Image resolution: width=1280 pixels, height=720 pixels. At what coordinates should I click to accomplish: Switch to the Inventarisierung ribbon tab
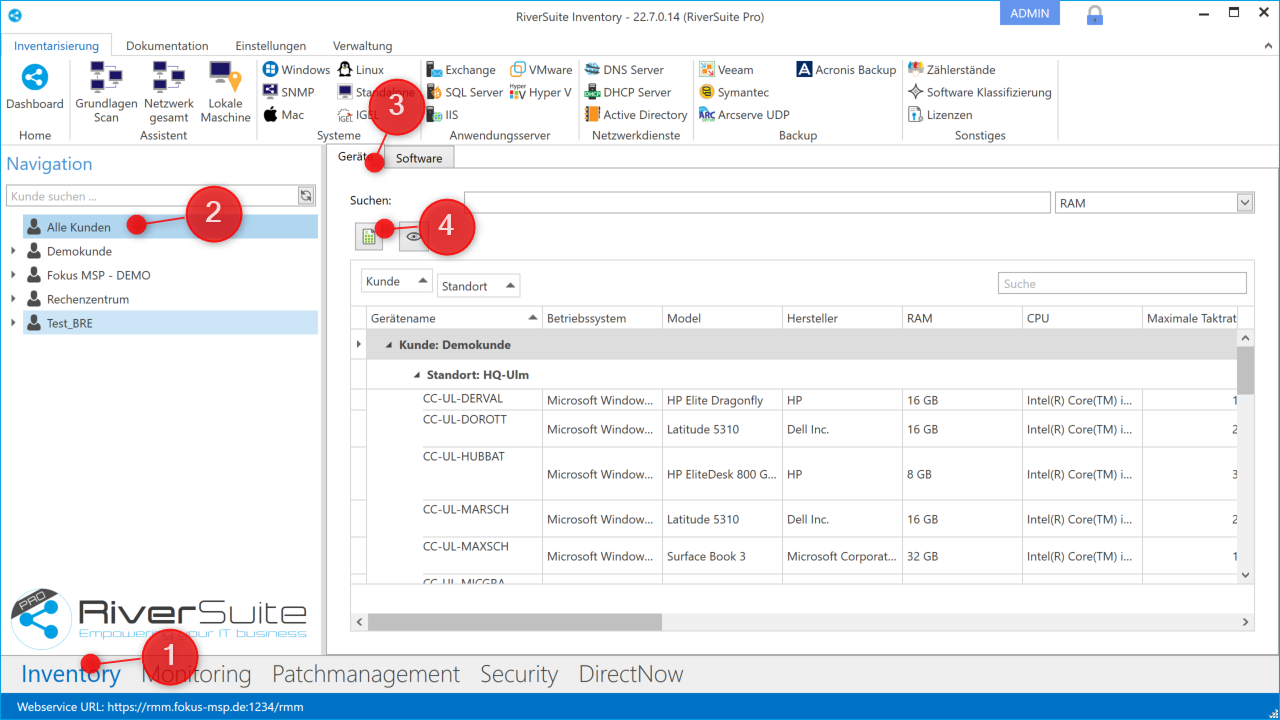56,46
